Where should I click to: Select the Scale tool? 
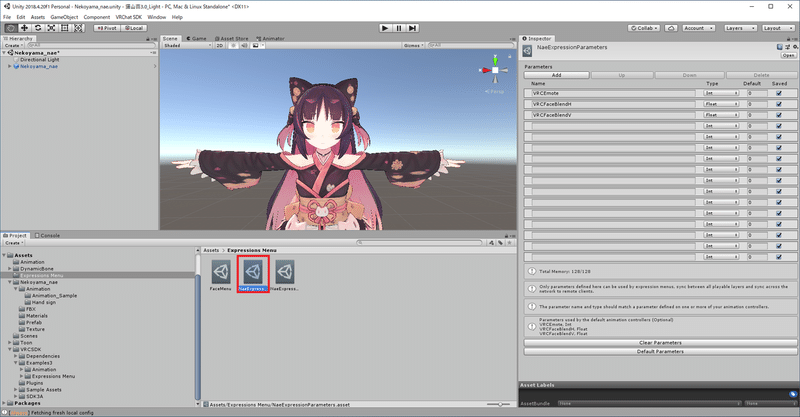pos(51,28)
